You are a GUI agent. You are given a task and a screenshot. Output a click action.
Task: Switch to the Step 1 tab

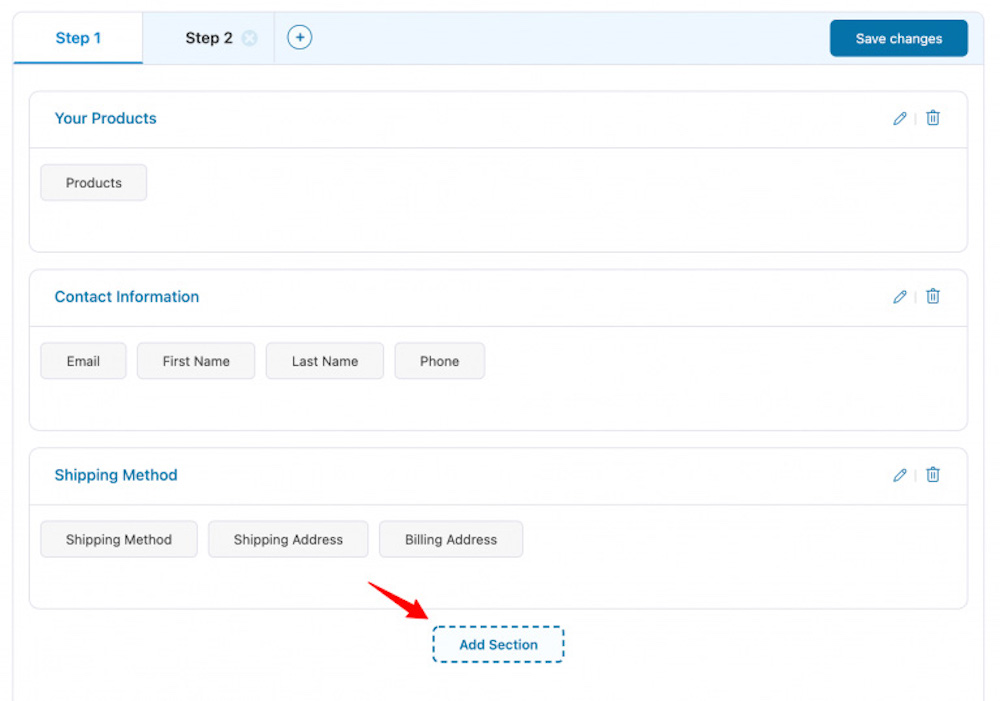[x=78, y=38]
